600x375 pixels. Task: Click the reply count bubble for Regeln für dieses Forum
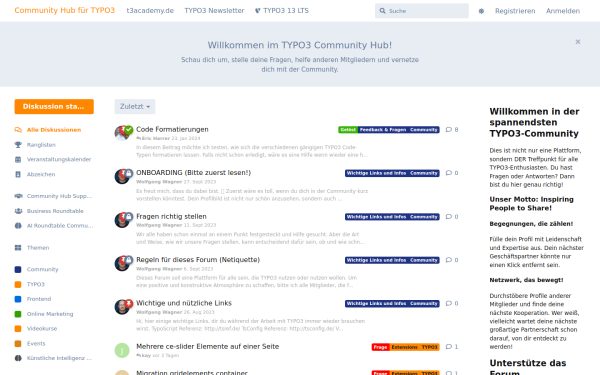pyautogui.click(x=452, y=260)
